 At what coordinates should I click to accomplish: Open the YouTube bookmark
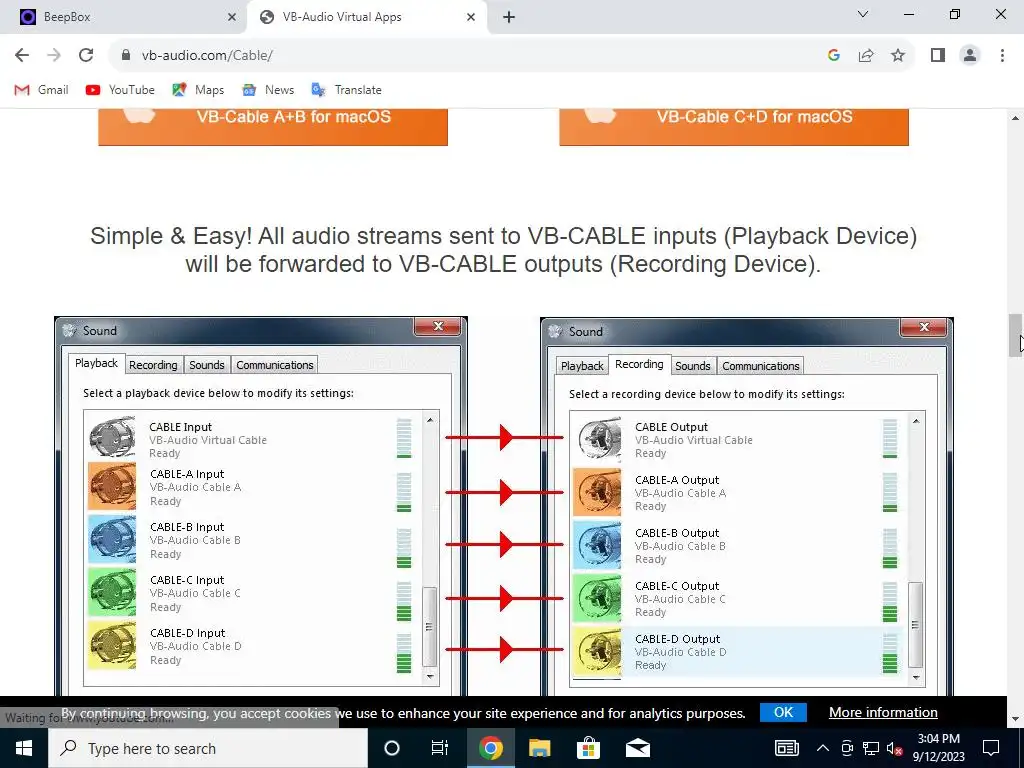coord(120,89)
